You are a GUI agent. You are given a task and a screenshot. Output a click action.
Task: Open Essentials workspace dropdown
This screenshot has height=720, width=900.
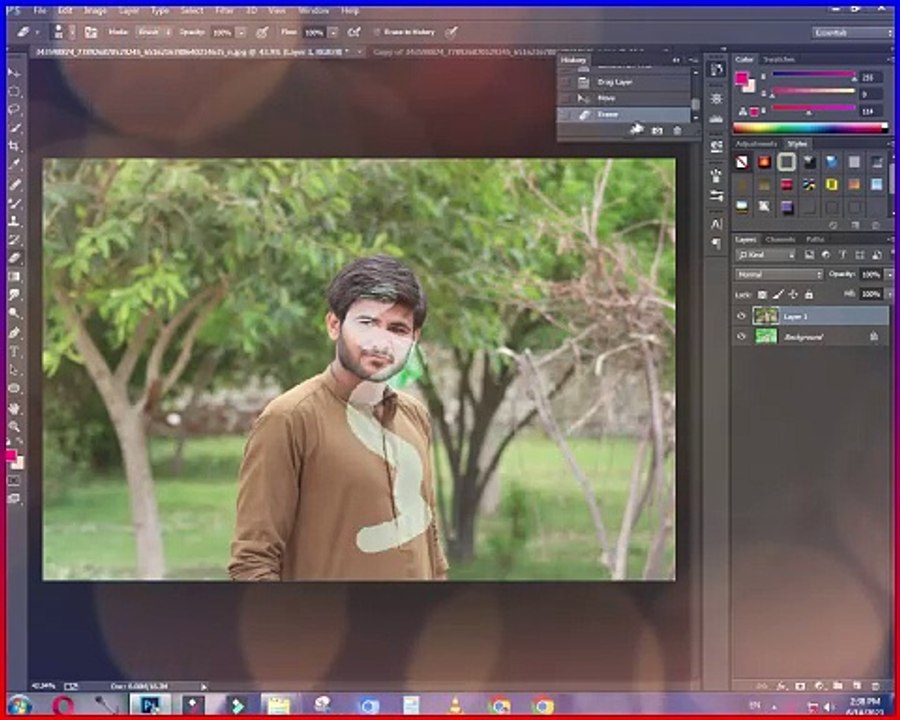(x=852, y=33)
